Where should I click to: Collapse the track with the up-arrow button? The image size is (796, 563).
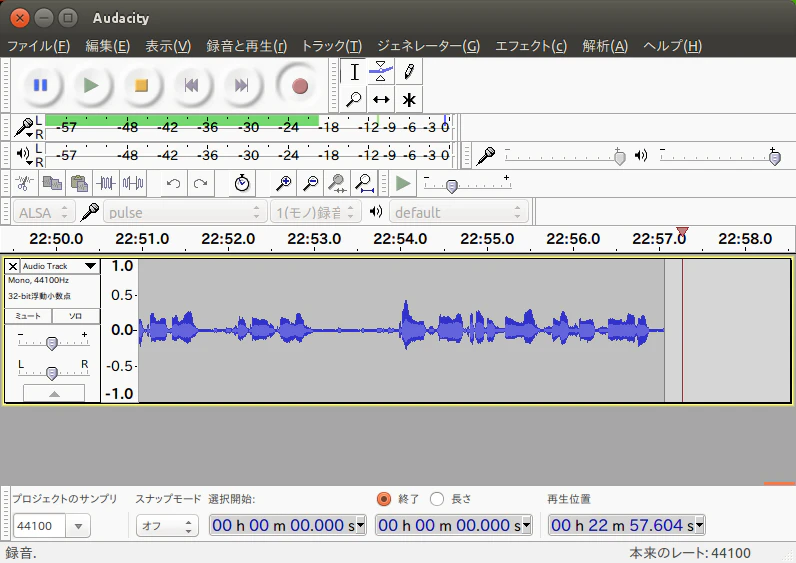point(54,393)
